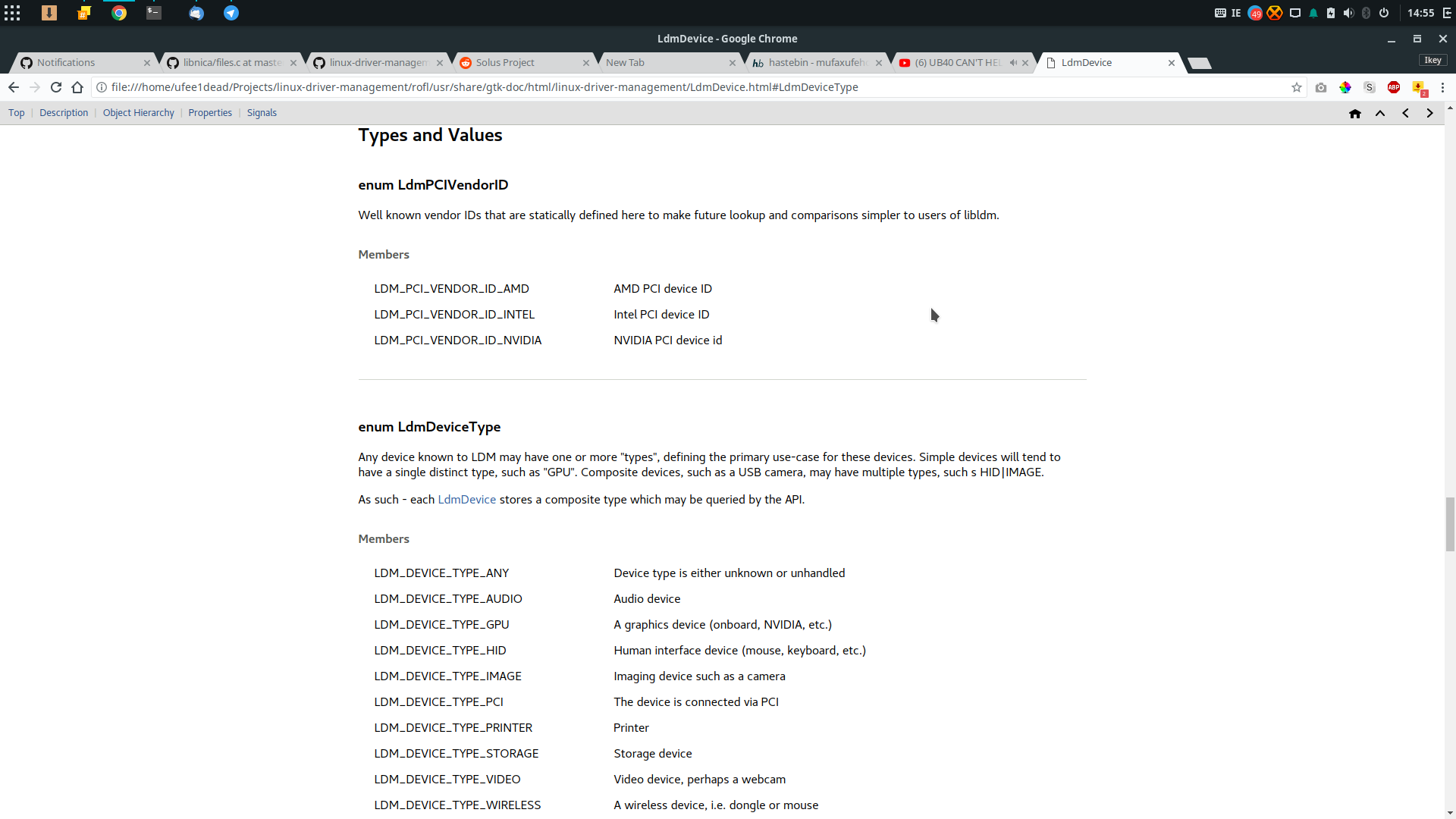This screenshot has width=1456, height=819.
Task: Click the page vertical scrollbar thumb
Action: 1450,524
